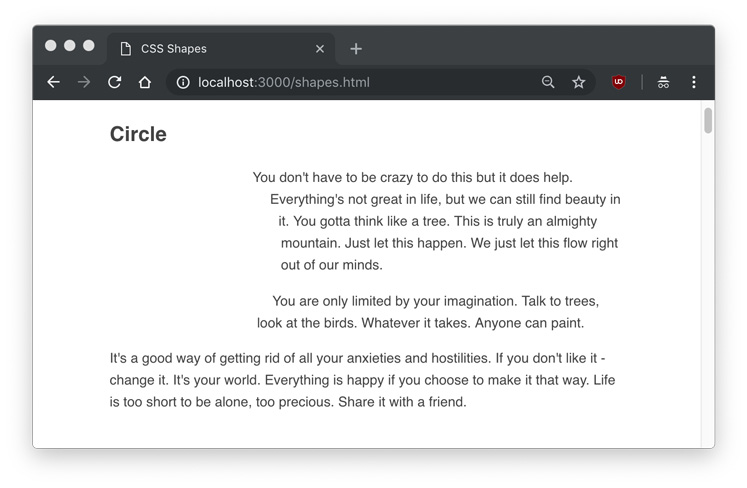View site information for localhost
The height and width of the screenshot is (488, 747).
183,82
